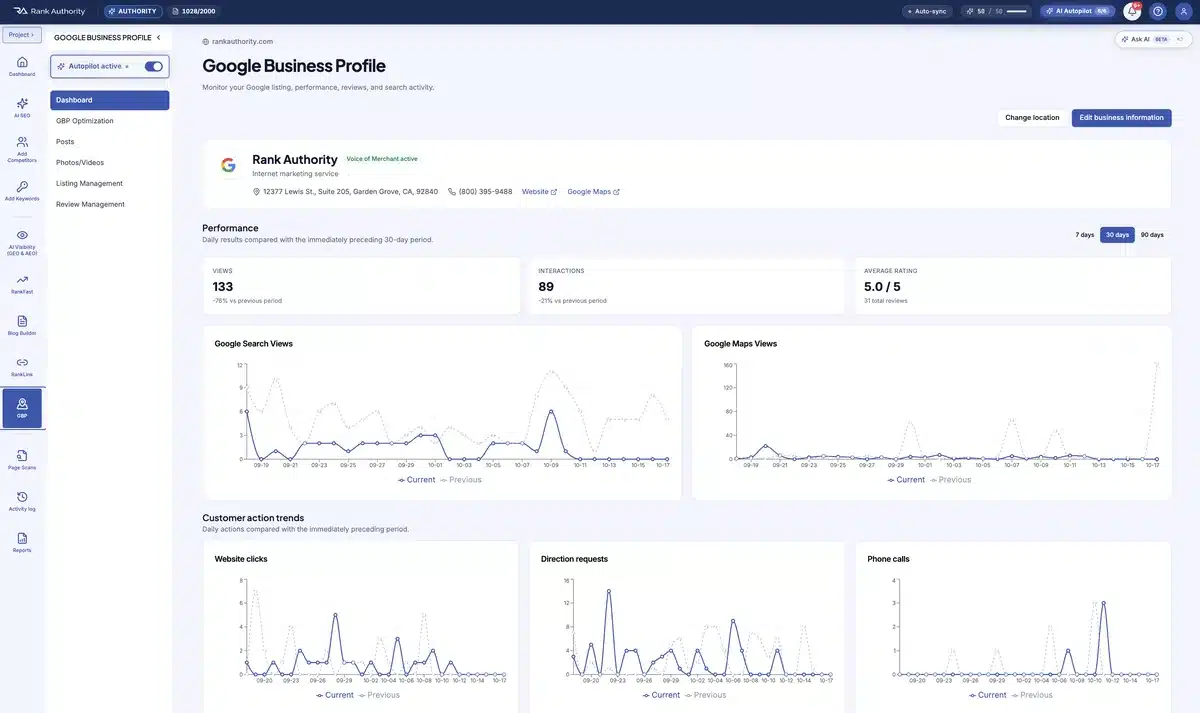Toggle the Autopilot active switch
Viewport: 1200px width, 713px height.
[154, 66]
